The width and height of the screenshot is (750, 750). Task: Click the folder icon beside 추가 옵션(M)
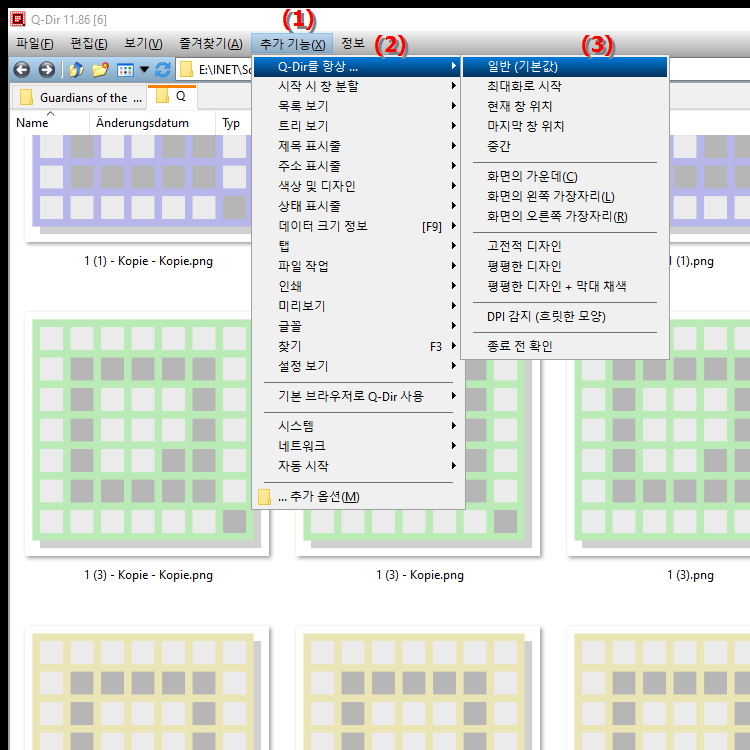coord(264,497)
